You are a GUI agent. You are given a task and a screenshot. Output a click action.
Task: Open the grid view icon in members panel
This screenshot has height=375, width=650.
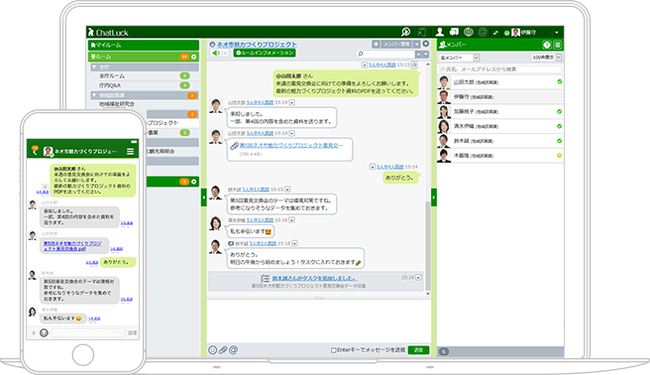pyautogui.click(x=558, y=45)
